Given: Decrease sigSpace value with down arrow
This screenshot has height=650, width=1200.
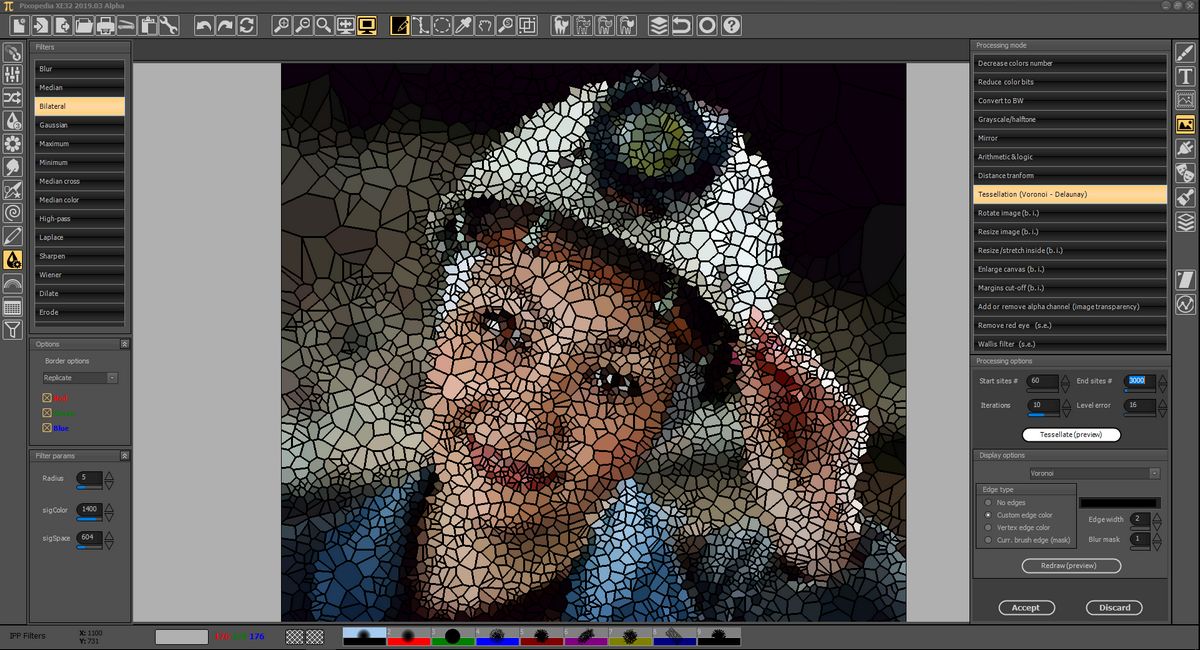Looking at the screenshot, I should pos(109,543).
